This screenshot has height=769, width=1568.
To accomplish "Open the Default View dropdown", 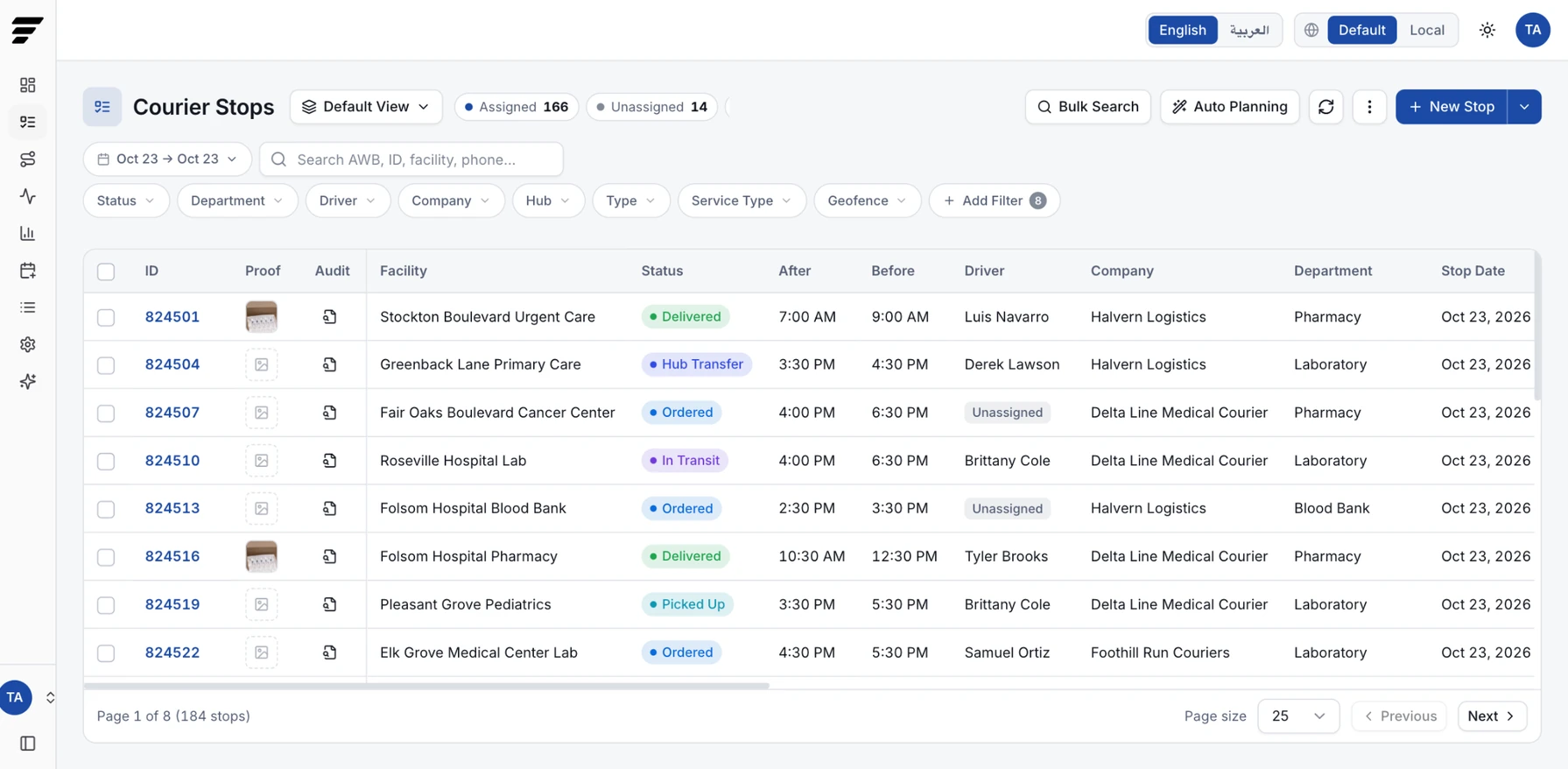I will coord(366,107).
